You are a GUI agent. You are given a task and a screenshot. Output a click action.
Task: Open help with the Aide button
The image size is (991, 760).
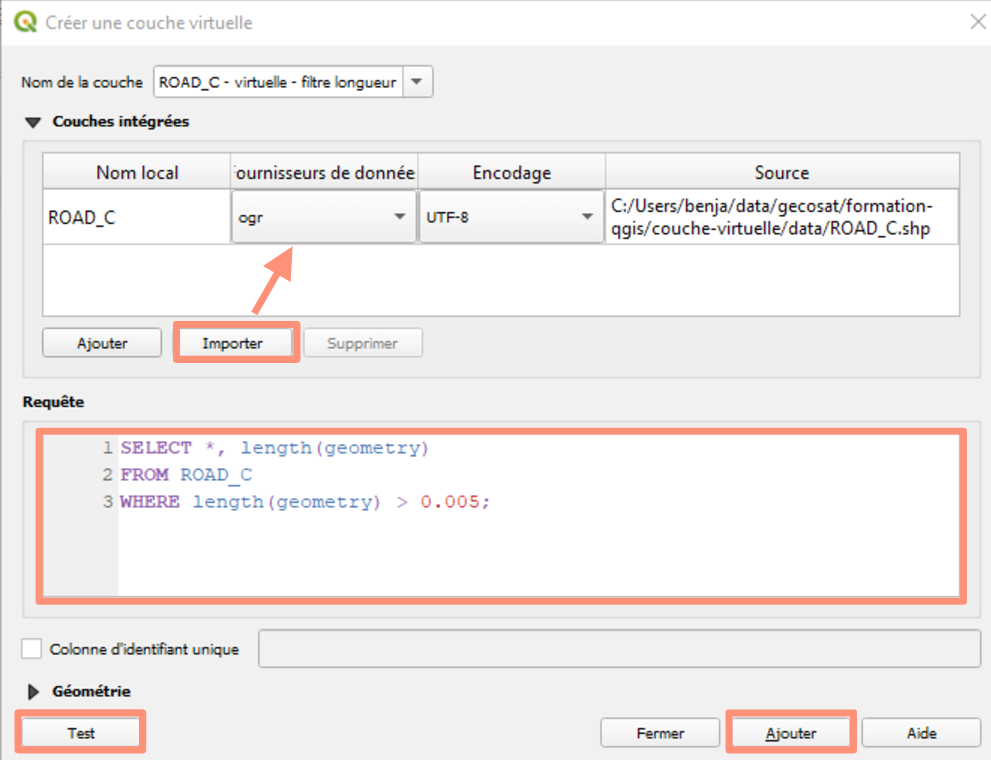click(921, 733)
